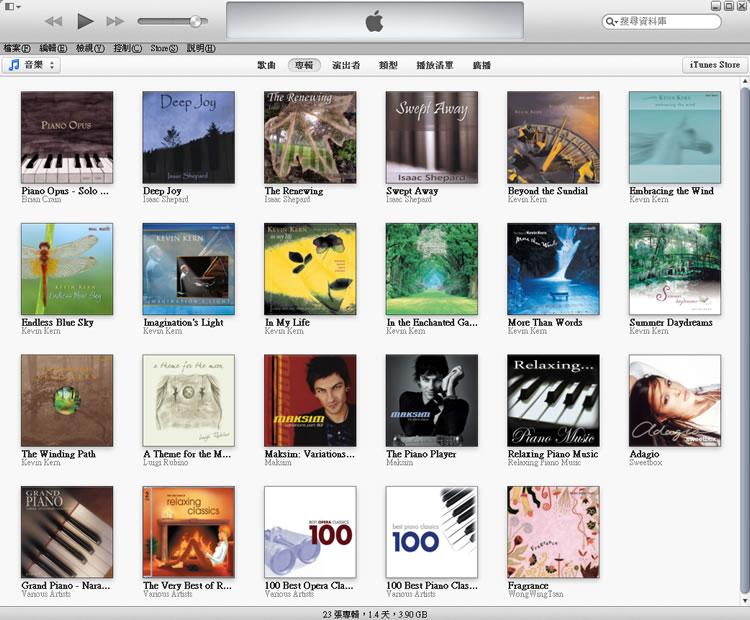Skip ahead with the Next track button

115,22
